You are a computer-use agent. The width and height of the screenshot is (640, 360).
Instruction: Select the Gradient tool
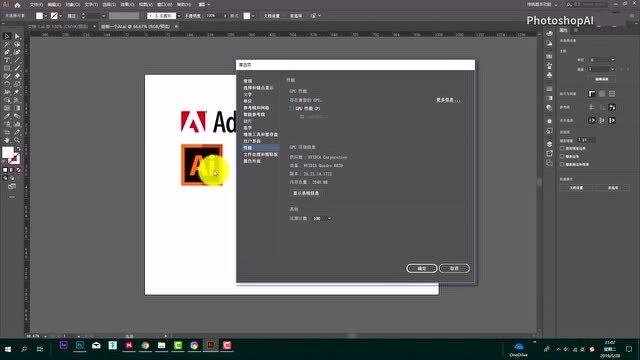point(17,108)
